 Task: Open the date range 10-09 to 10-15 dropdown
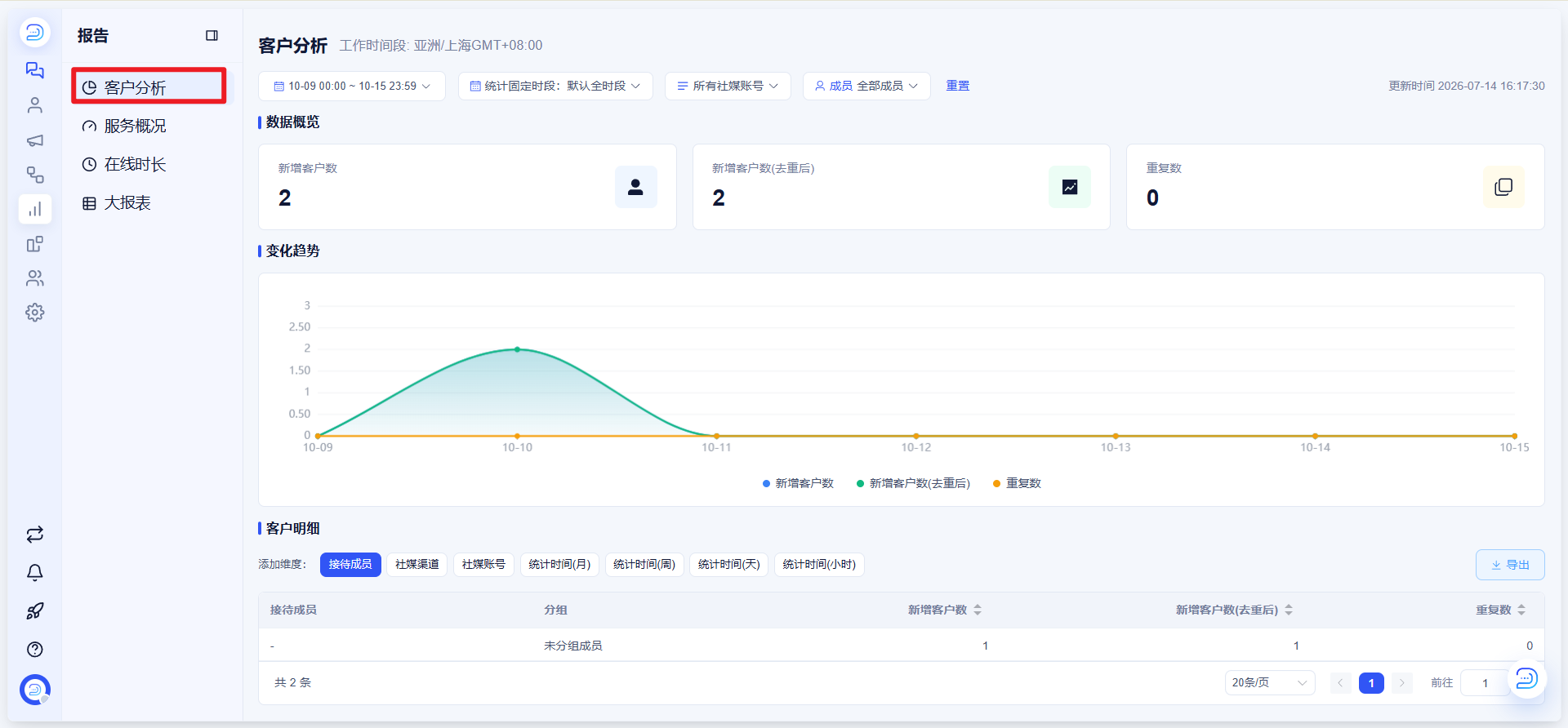[x=352, y=86]
